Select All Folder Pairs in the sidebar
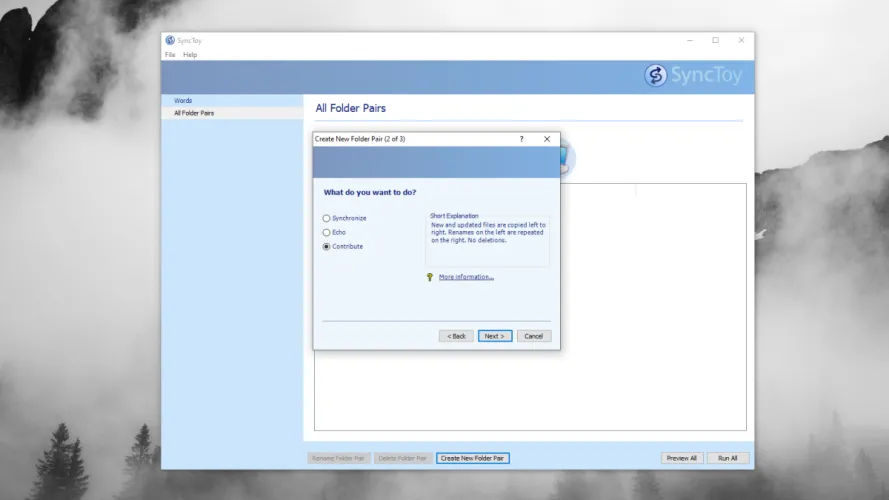 [194, 113]
